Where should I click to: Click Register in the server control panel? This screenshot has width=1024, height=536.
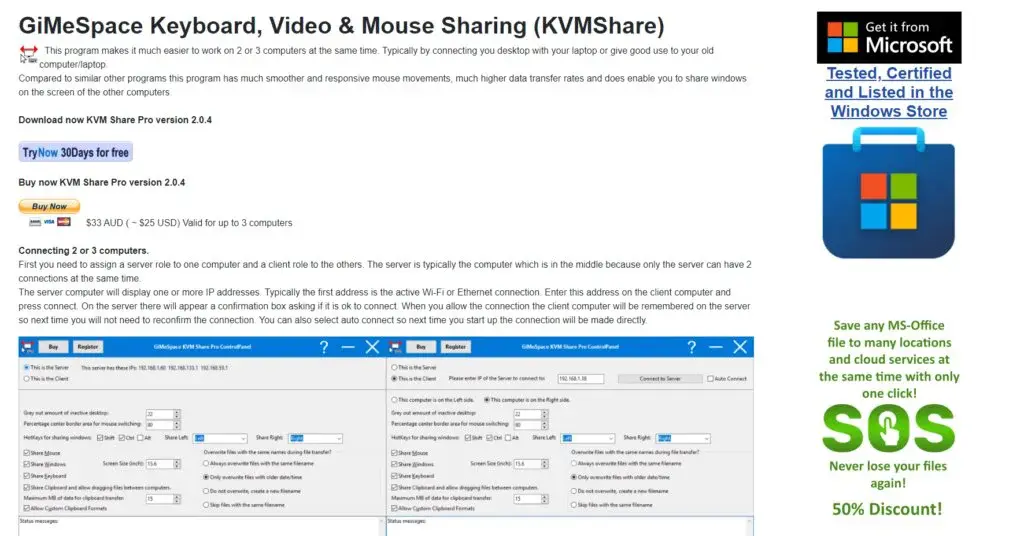coord(88,347)
